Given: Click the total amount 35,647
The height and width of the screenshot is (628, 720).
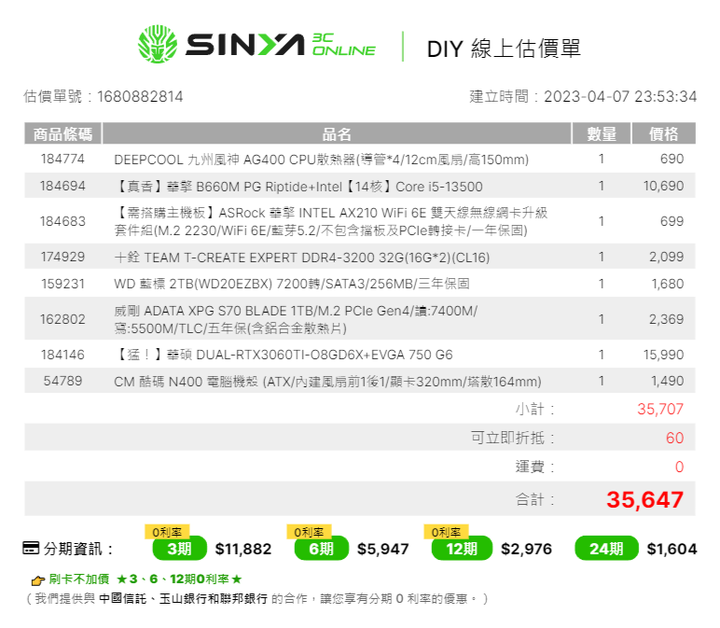Looking at the screenshot, I should pos(645,499).
